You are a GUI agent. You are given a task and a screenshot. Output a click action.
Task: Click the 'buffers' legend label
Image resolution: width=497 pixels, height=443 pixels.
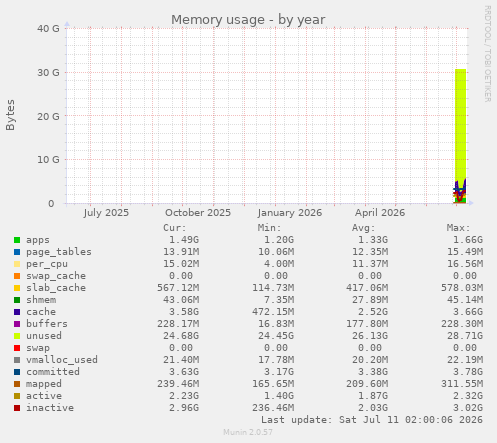click(x=47, y=324)
